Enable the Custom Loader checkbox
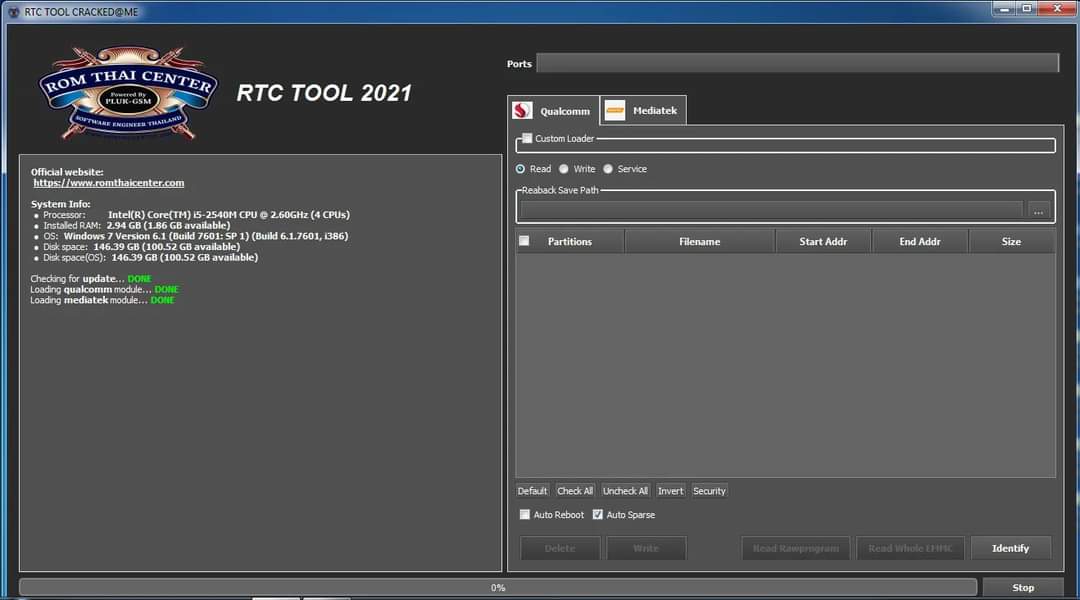 (527, 138)
